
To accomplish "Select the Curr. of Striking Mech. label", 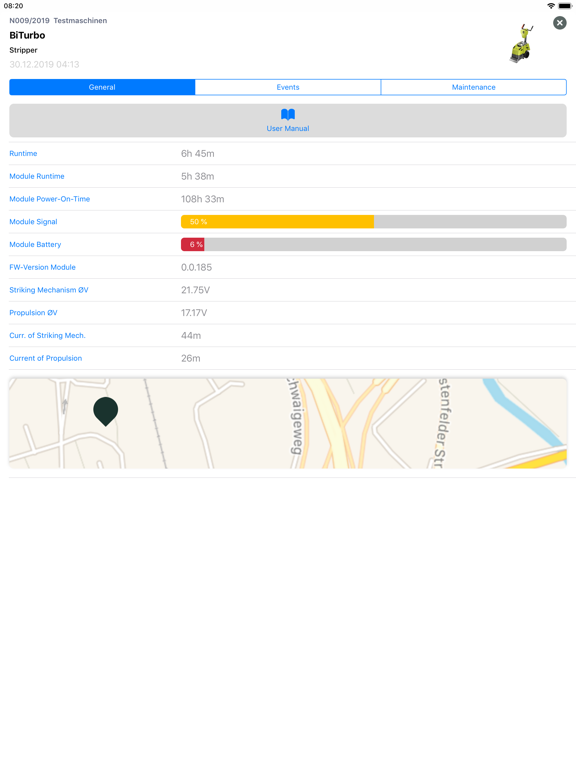I will coord(48,336).
